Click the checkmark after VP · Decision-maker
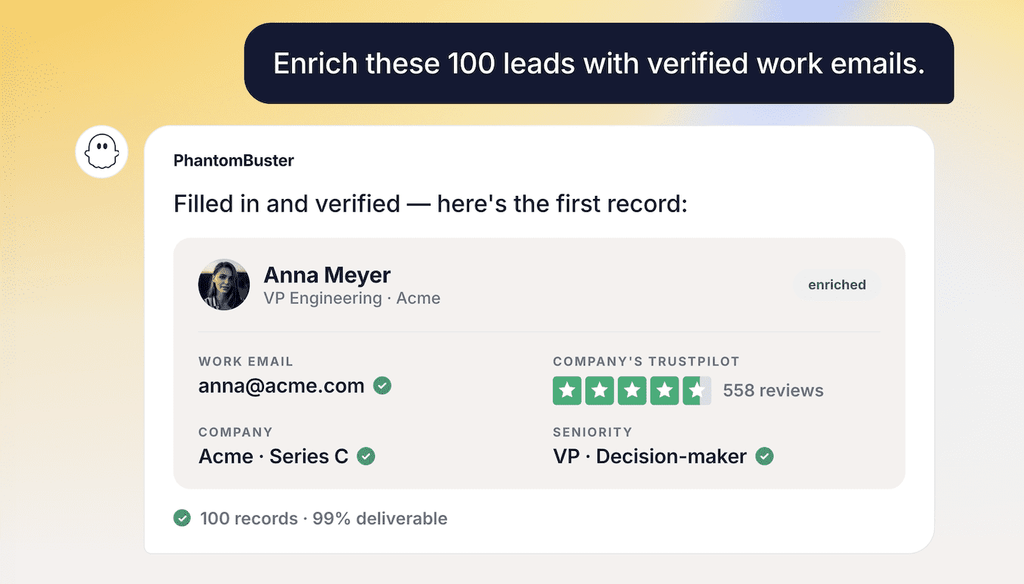This screenshot has width=1024, height=584. [765, 456]
